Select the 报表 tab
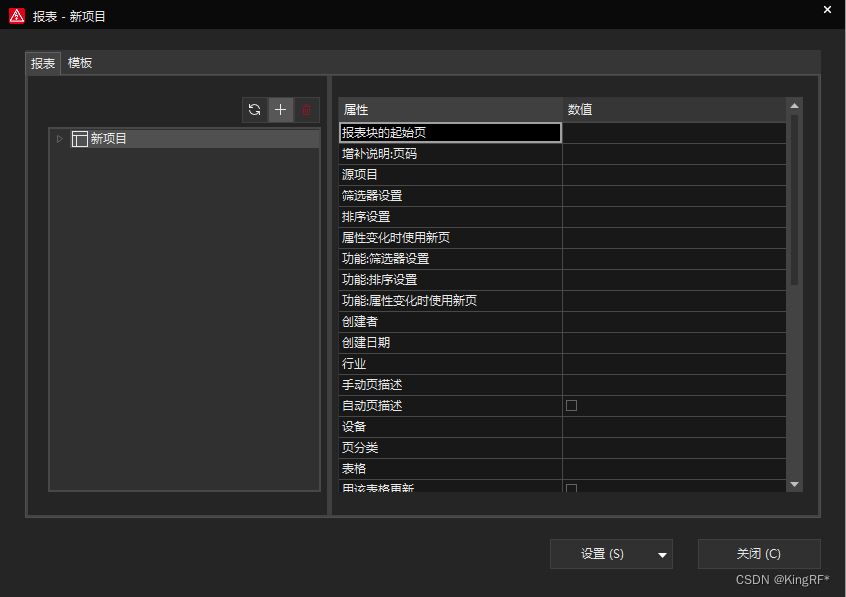The width and height of the screenshot is (846, 597). point(43,63)
